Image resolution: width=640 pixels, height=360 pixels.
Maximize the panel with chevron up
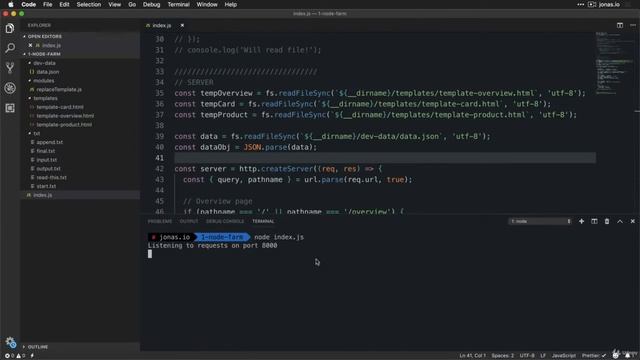tap(620, 221)
